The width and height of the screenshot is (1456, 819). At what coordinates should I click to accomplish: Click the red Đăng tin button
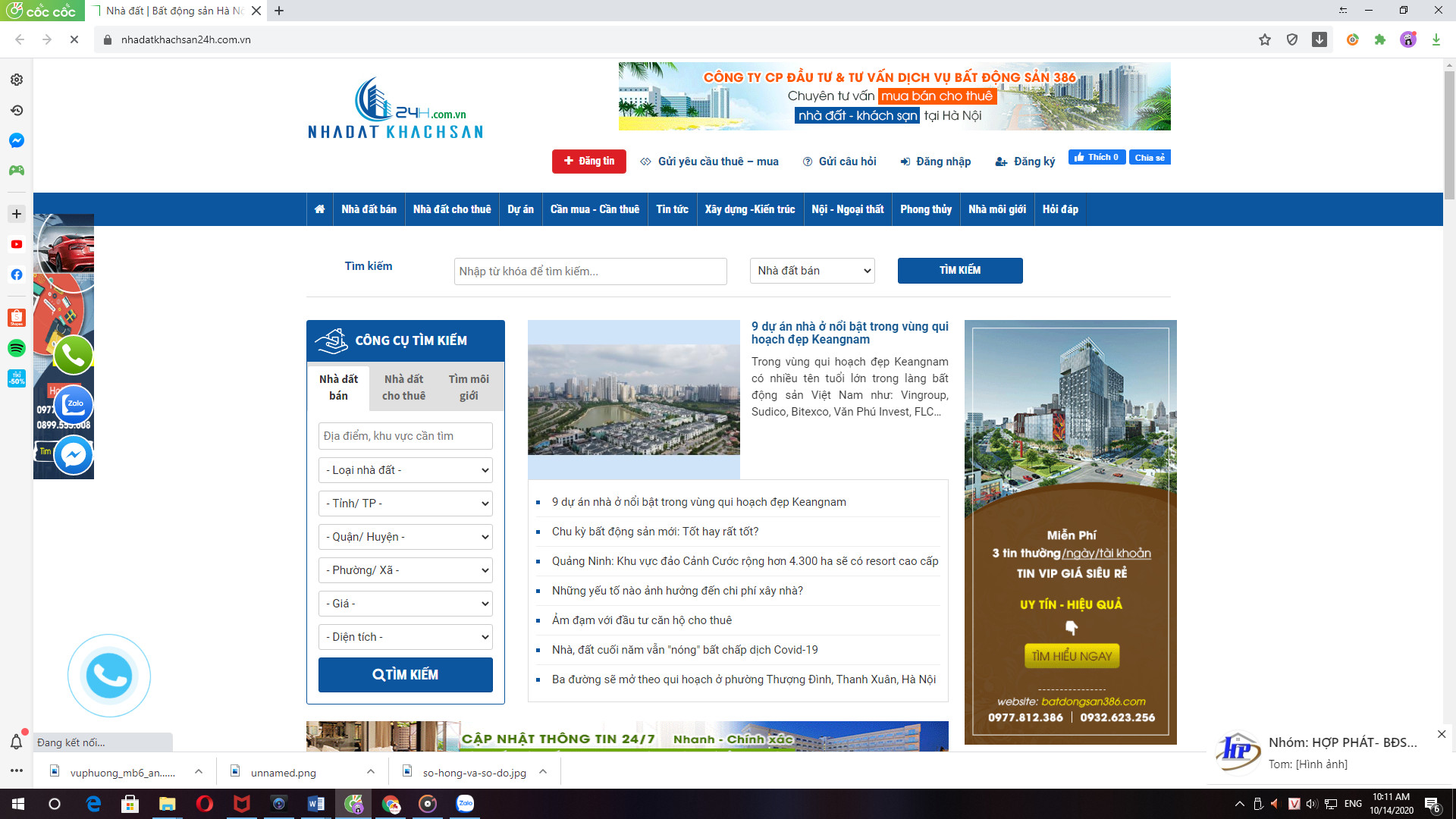click(x=589, y=161)
